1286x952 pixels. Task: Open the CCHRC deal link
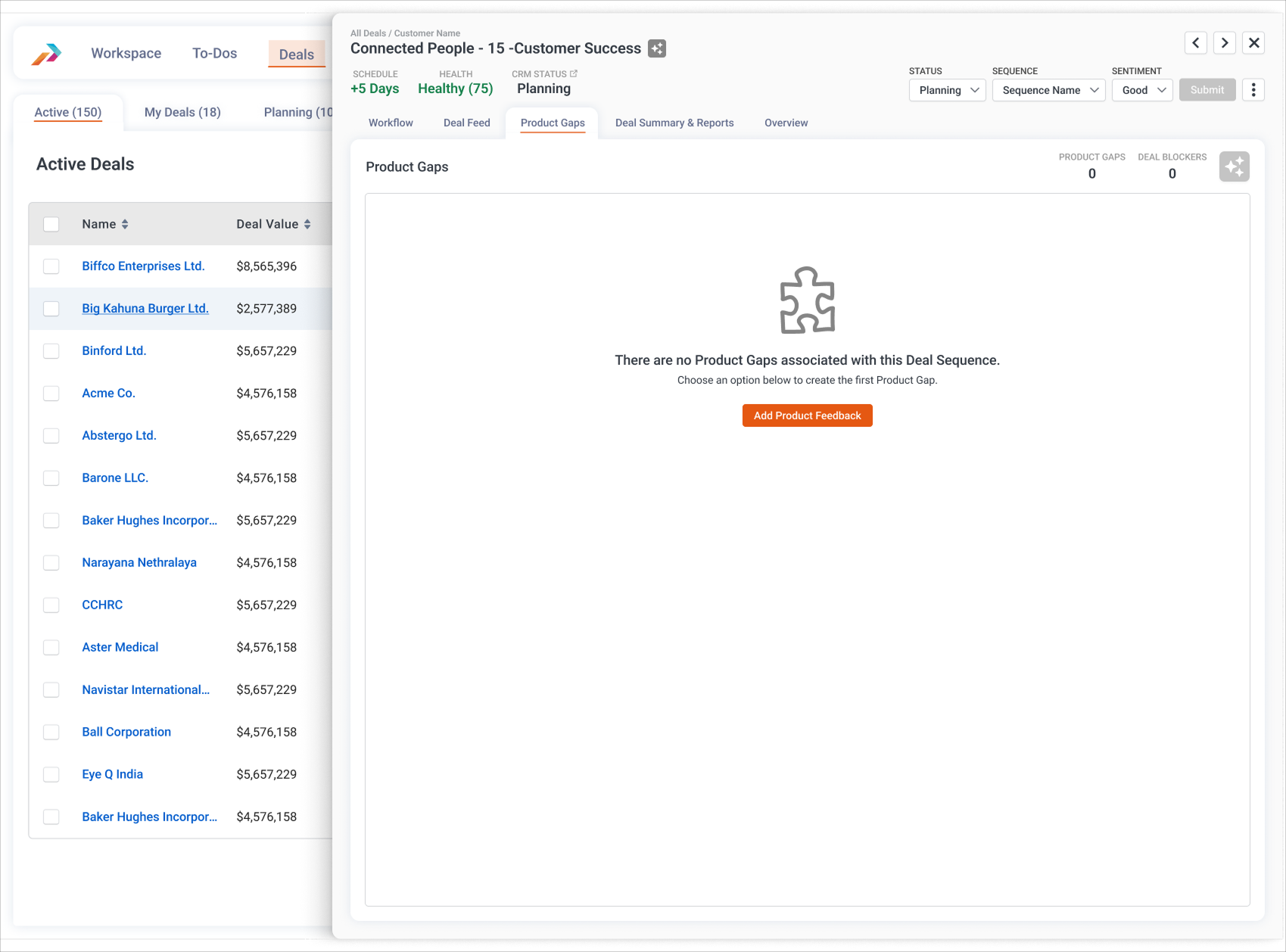102,605
